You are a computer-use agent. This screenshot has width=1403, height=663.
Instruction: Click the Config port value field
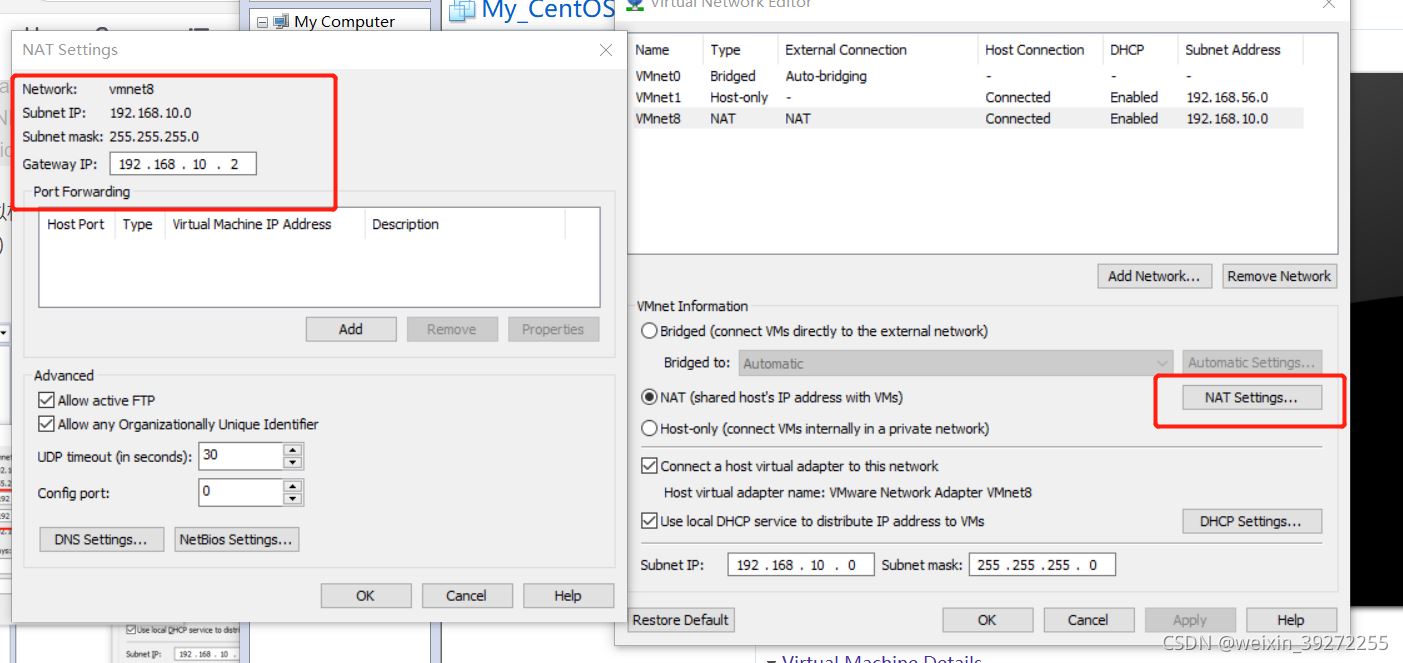click(x=240, y=492)
